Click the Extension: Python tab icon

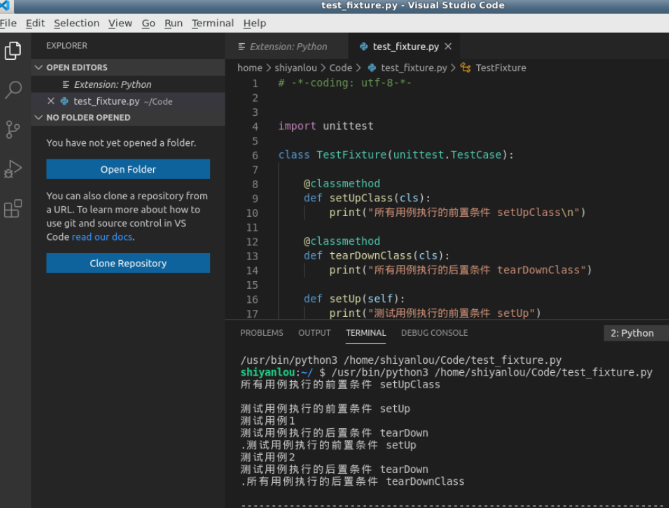pos(241,46)
